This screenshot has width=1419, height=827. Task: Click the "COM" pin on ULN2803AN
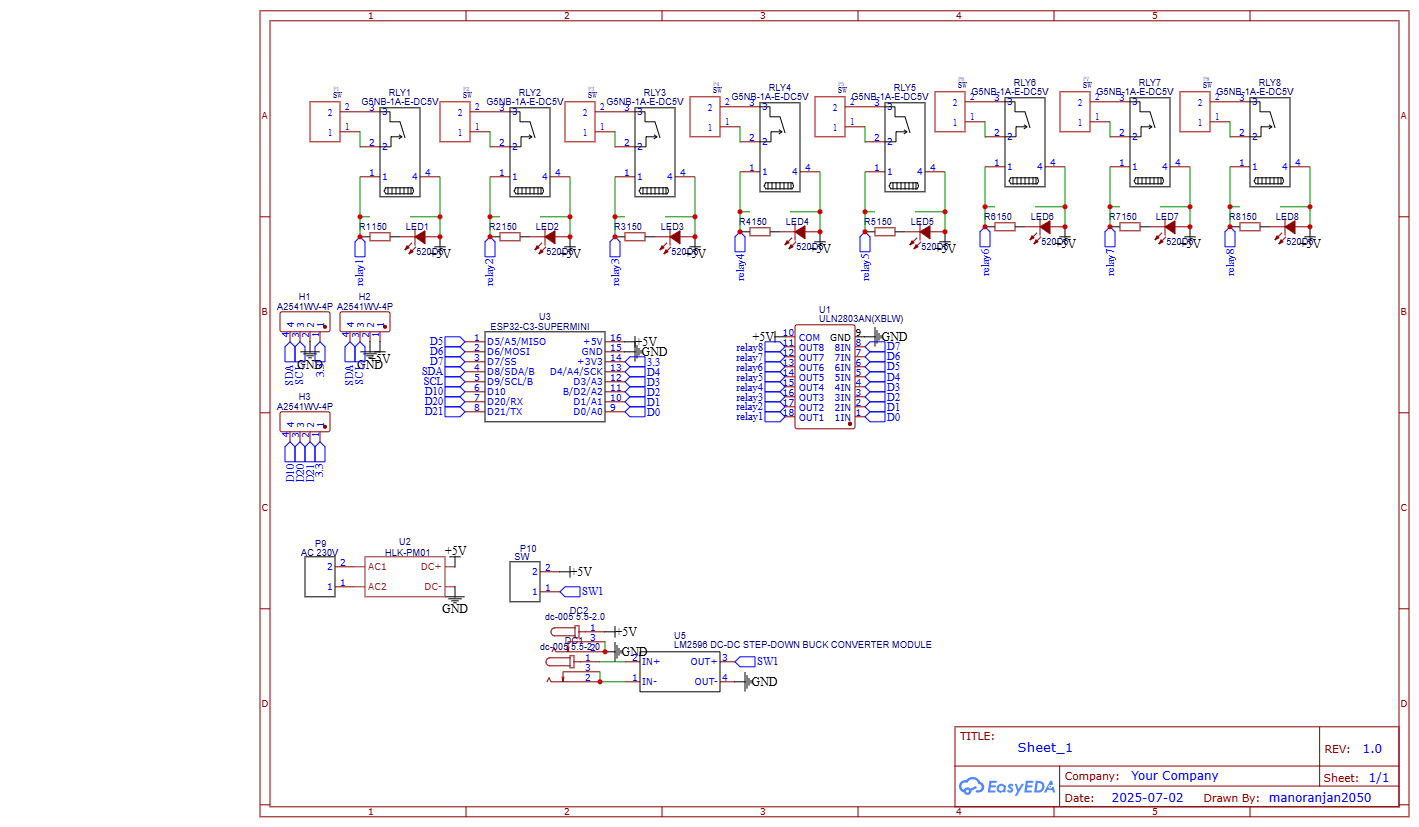[x=809, y=337]
